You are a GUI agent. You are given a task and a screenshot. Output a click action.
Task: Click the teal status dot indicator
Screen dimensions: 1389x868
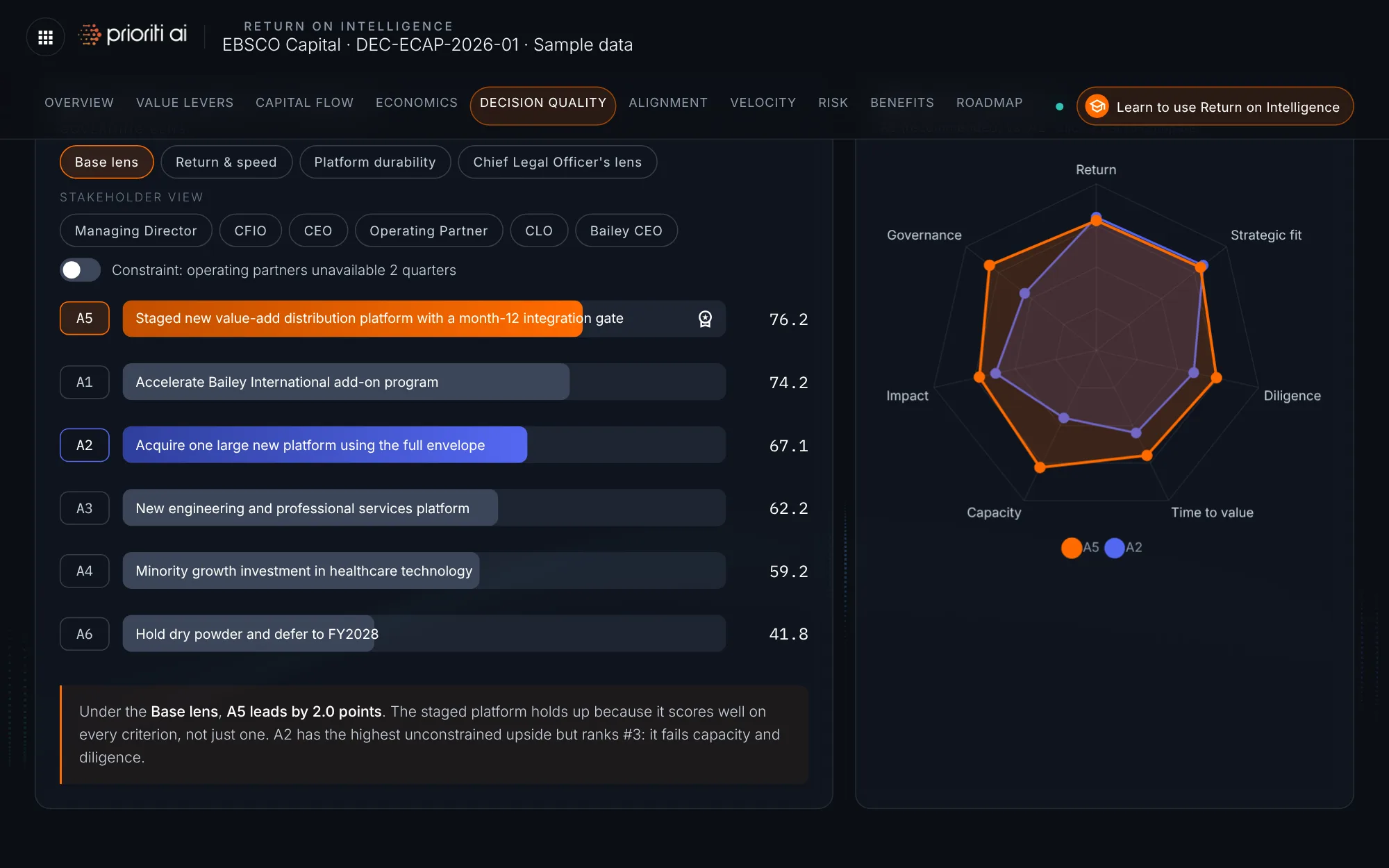pos(1059,106)
